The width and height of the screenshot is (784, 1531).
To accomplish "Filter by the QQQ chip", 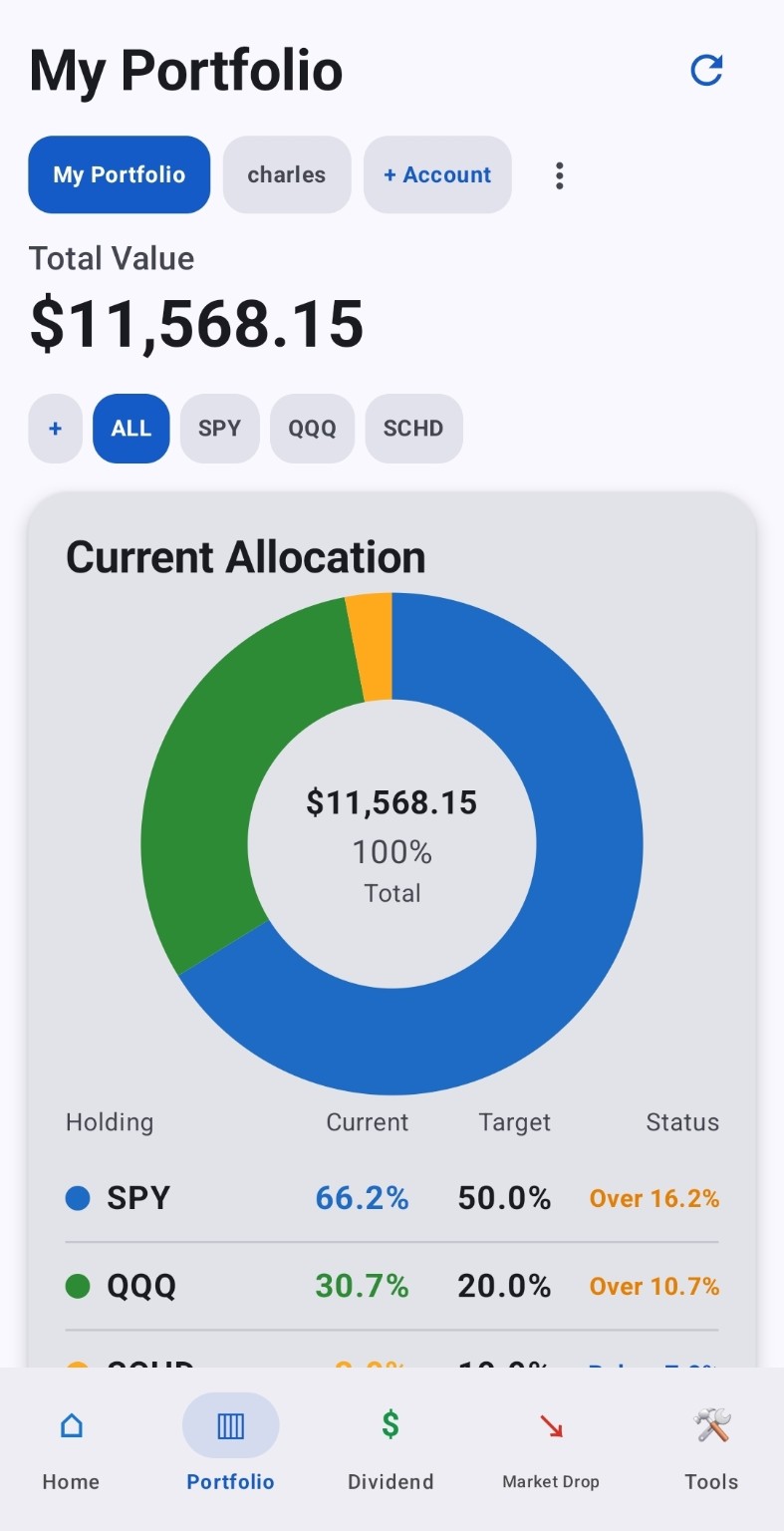I will tap(313, 429).
